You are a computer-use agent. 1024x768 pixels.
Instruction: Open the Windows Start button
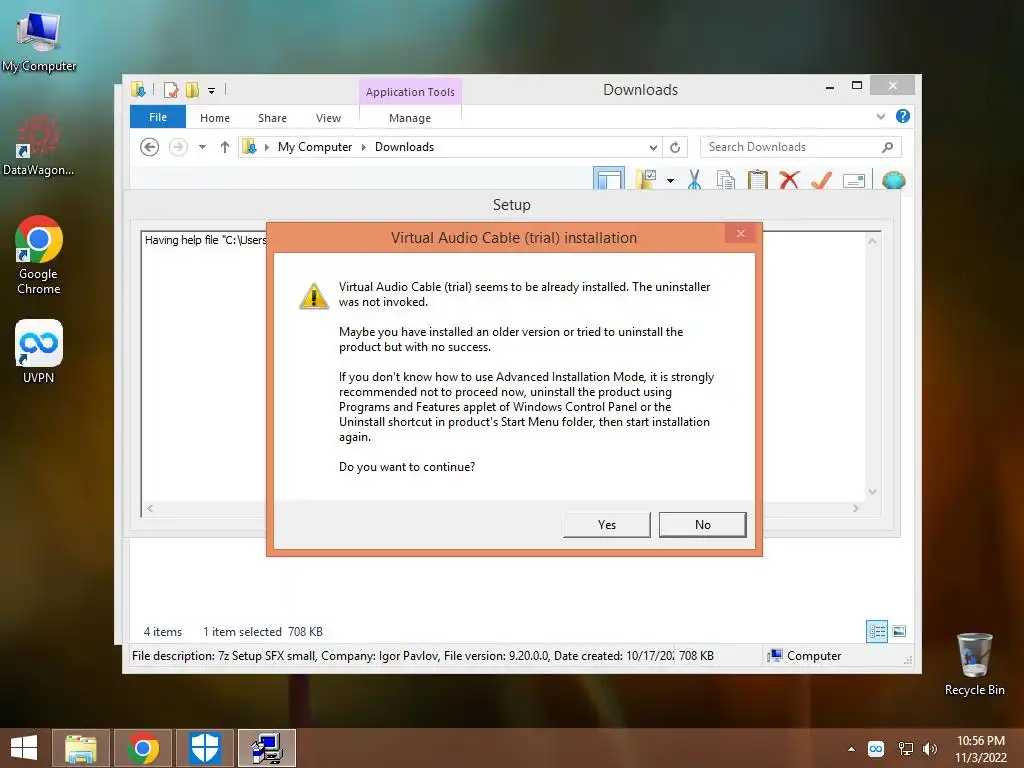[x=24, y=748]
